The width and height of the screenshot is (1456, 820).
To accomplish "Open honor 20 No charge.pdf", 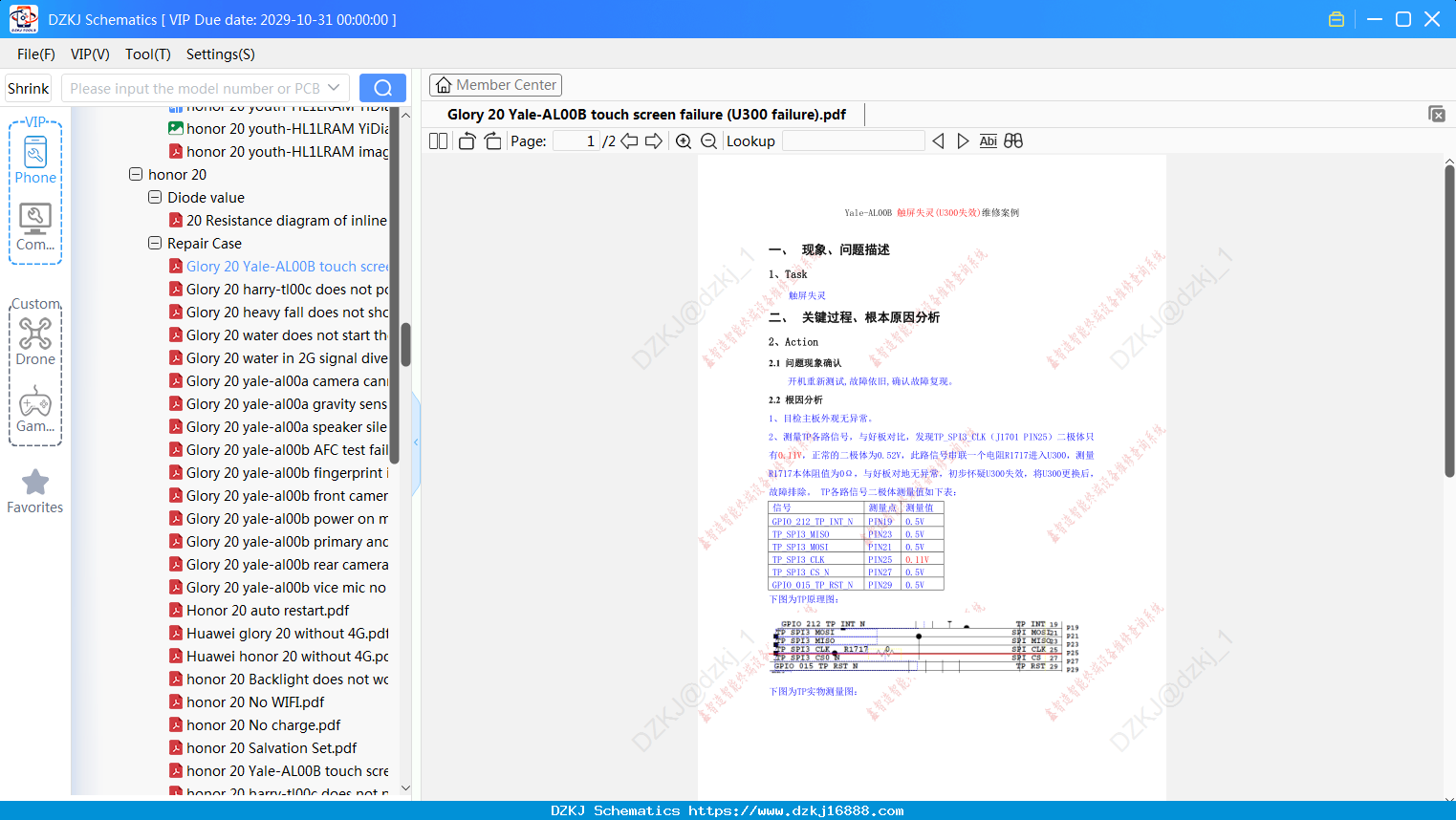I will (254, 725).
